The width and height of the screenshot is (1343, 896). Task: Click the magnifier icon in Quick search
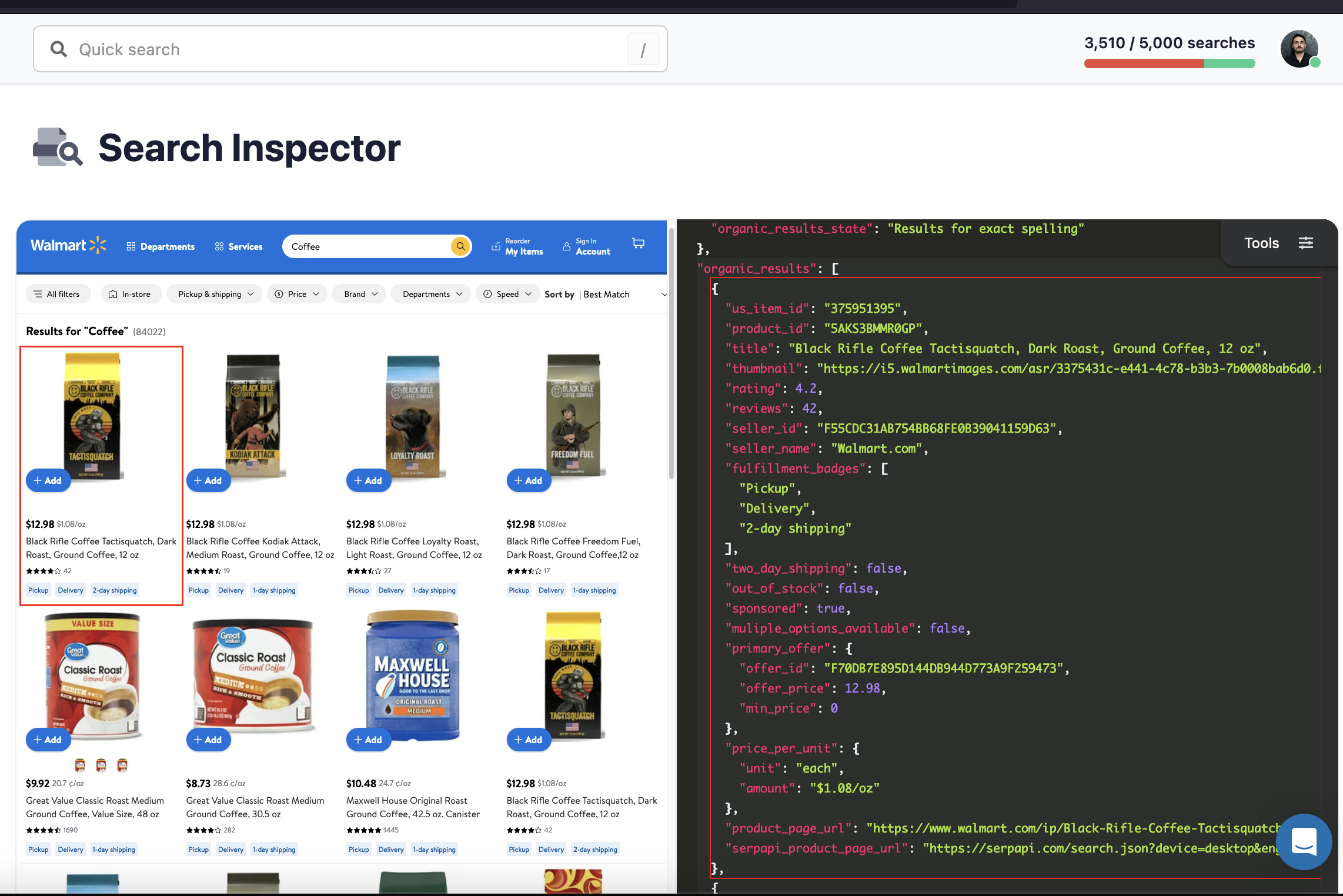pos(58,49)
